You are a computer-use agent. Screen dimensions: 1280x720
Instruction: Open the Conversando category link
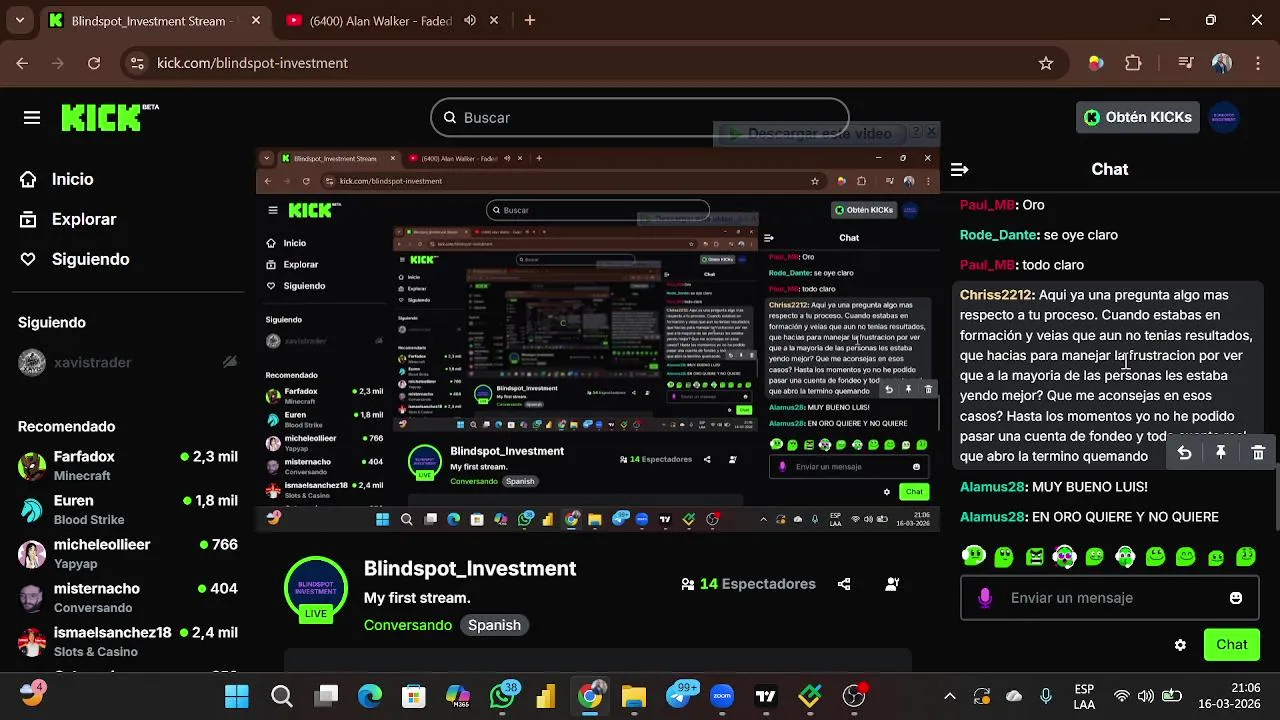point(408,625)
